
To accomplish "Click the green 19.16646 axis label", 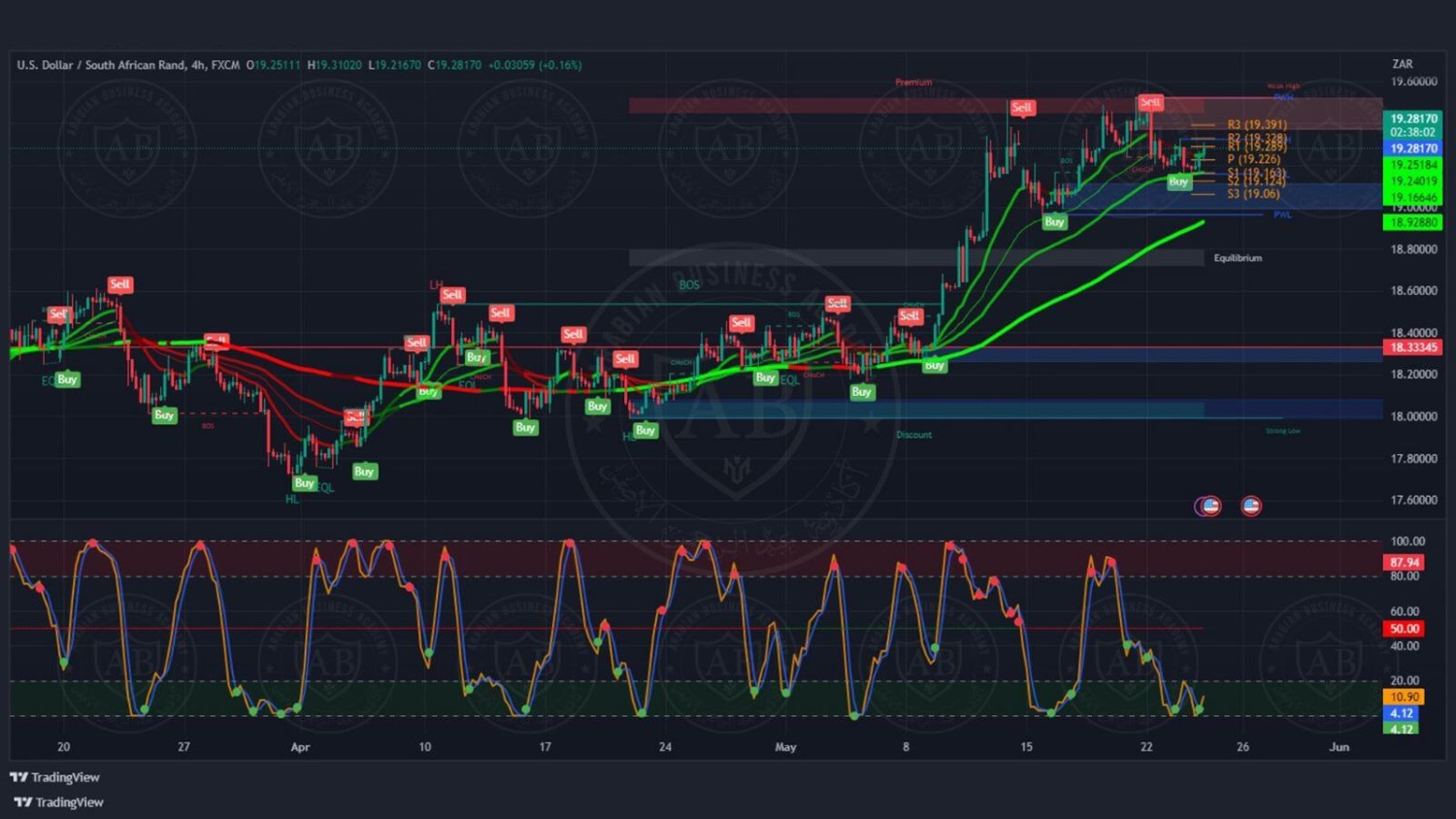I will 1412,197.
